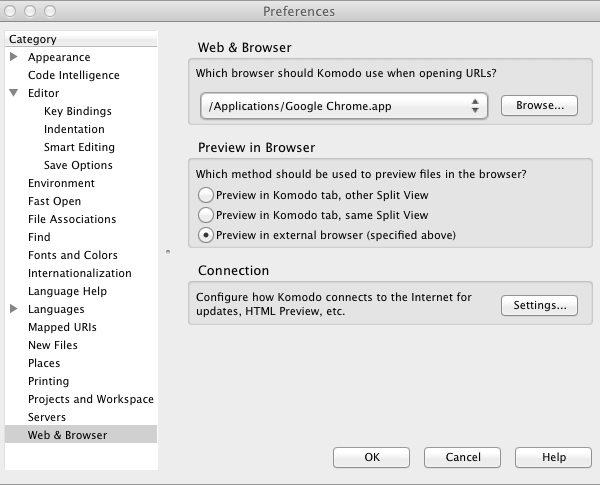This screenshot has height=485, width=600.
Task: Select the Servers category
Action: tap(47, 417)
